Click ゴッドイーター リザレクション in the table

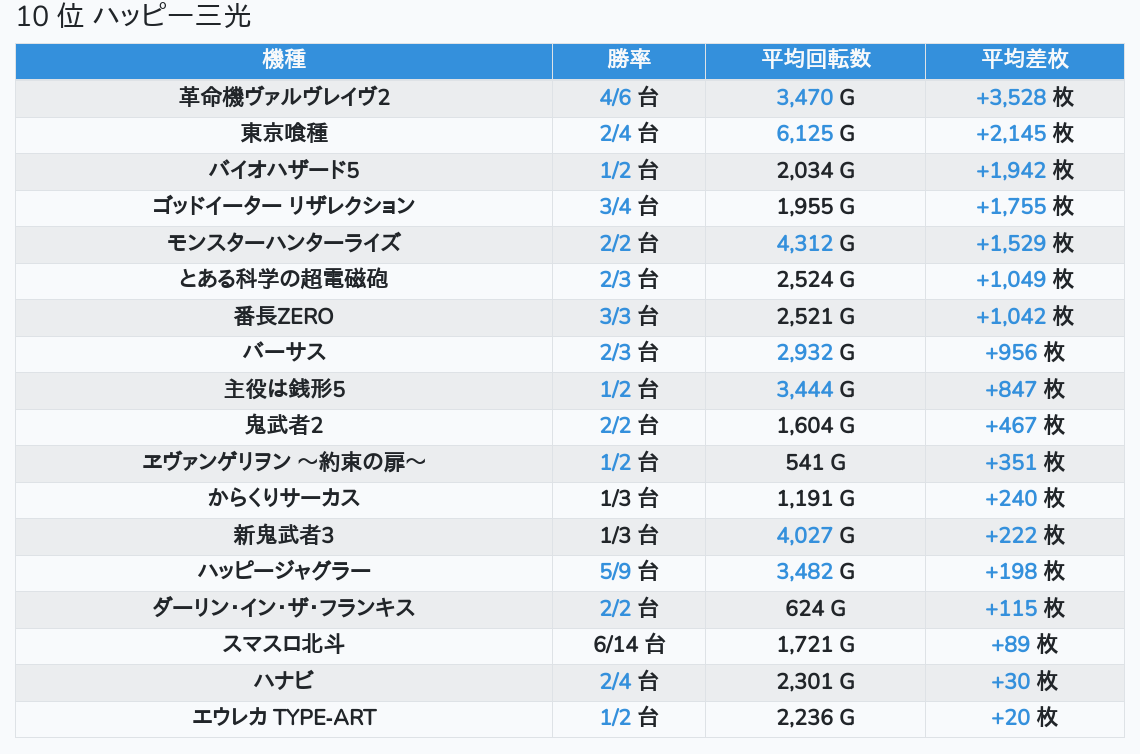(x=284, y=206)
